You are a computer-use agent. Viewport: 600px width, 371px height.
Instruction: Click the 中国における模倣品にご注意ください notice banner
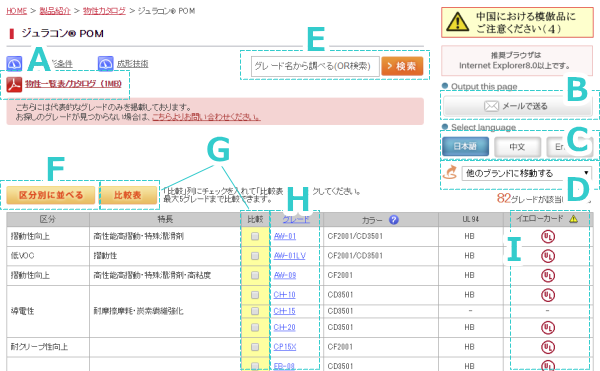point(517,23)
